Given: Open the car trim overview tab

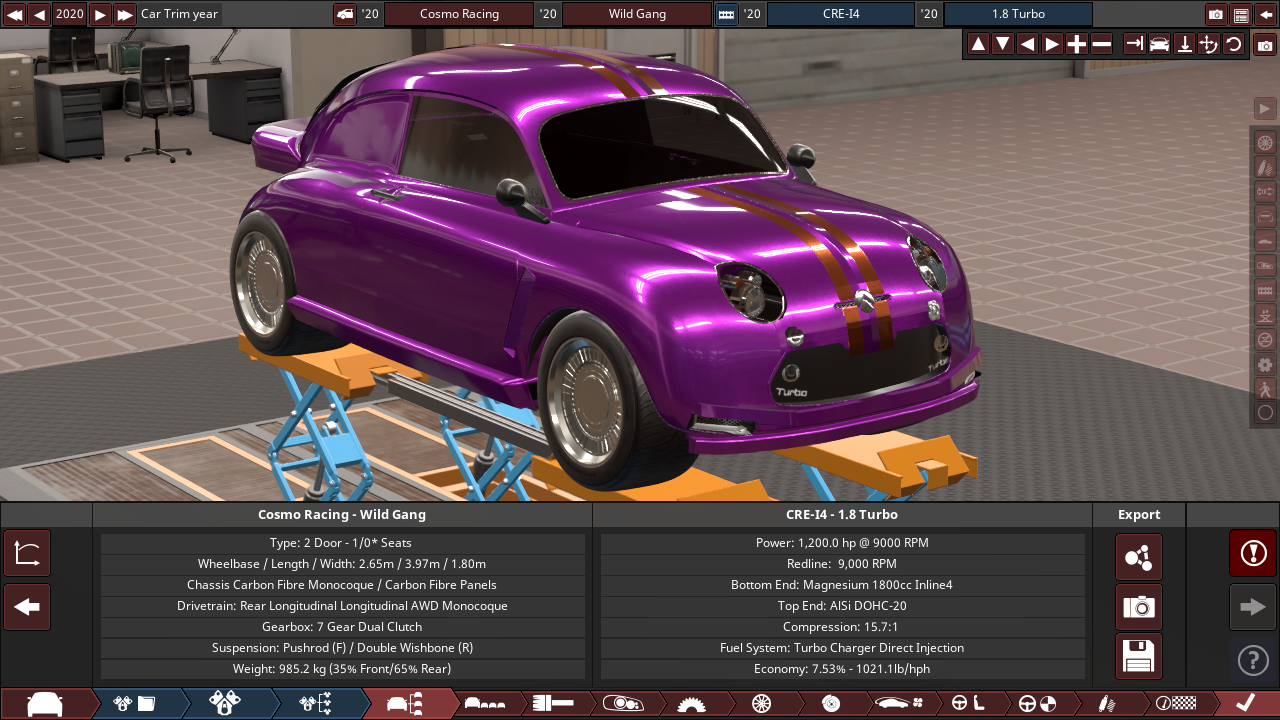Looking at the screenshot, I should click(x=407, y=704).
